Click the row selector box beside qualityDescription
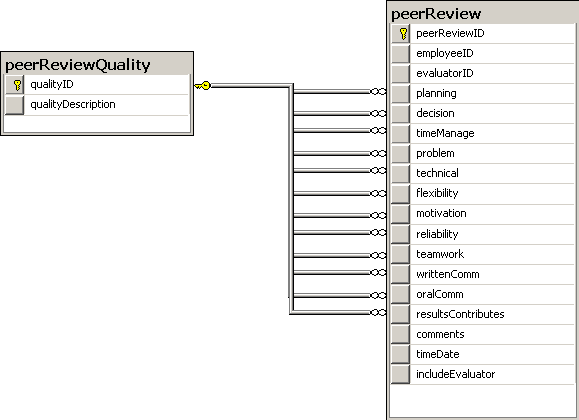 15,105
